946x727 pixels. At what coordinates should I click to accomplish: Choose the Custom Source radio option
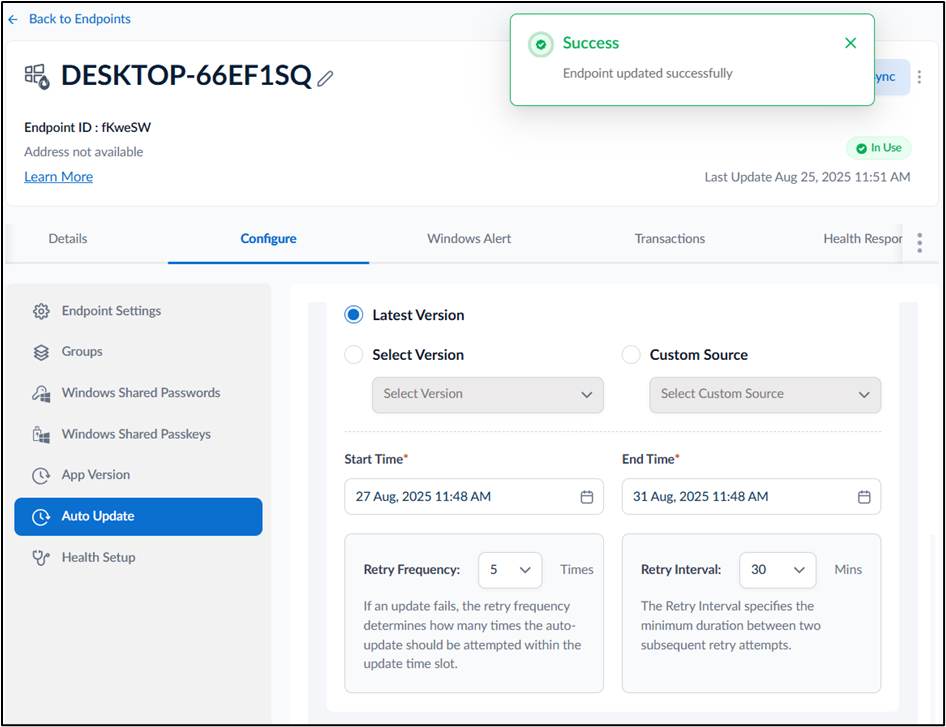click(x=631, y=355)
